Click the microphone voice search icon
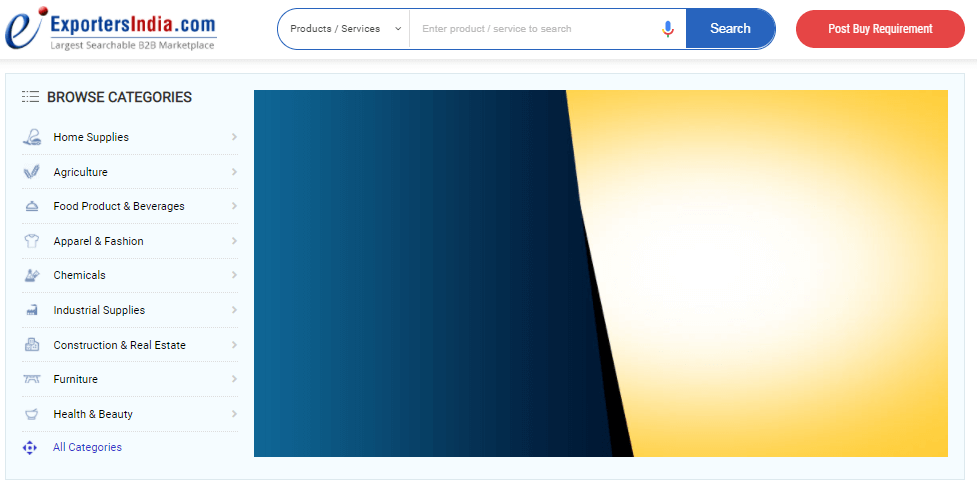977x488 pixels. click(668, 29)
